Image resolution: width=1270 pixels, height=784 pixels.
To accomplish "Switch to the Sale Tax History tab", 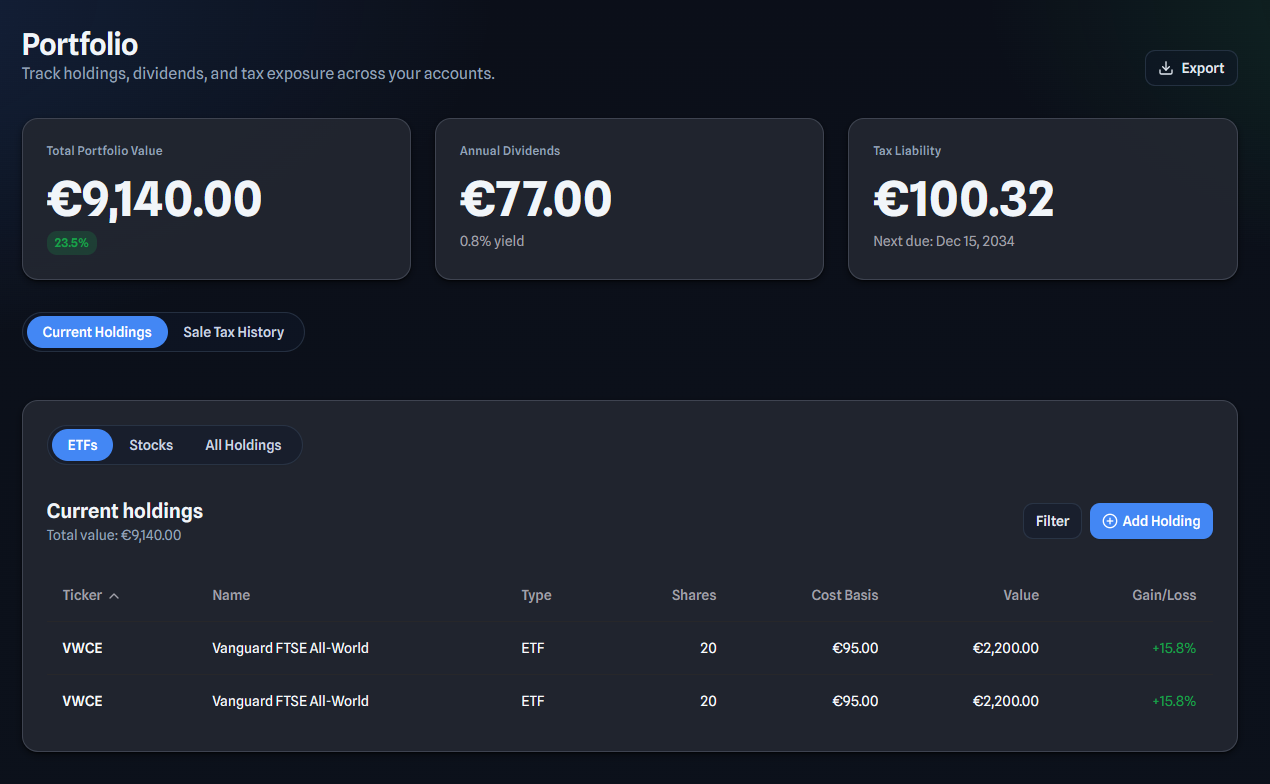I will pyautogui.click(x=233, y=331).
